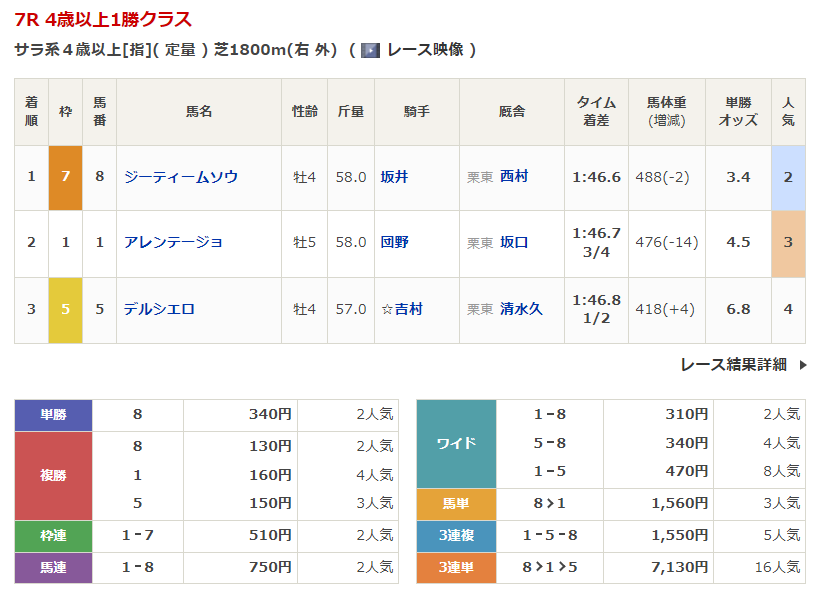Open horse デルシエロ page
Viewport: 821px width, 595px height.
159,309
